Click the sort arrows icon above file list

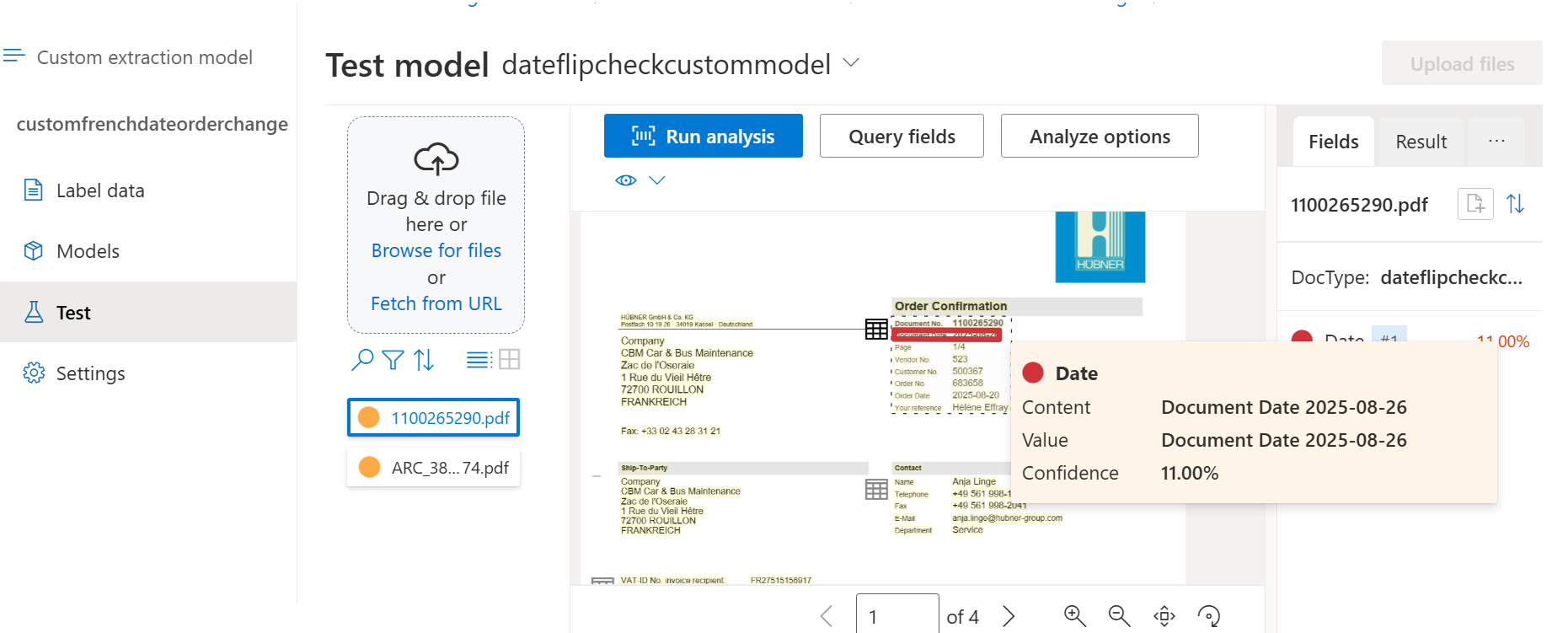424,360
